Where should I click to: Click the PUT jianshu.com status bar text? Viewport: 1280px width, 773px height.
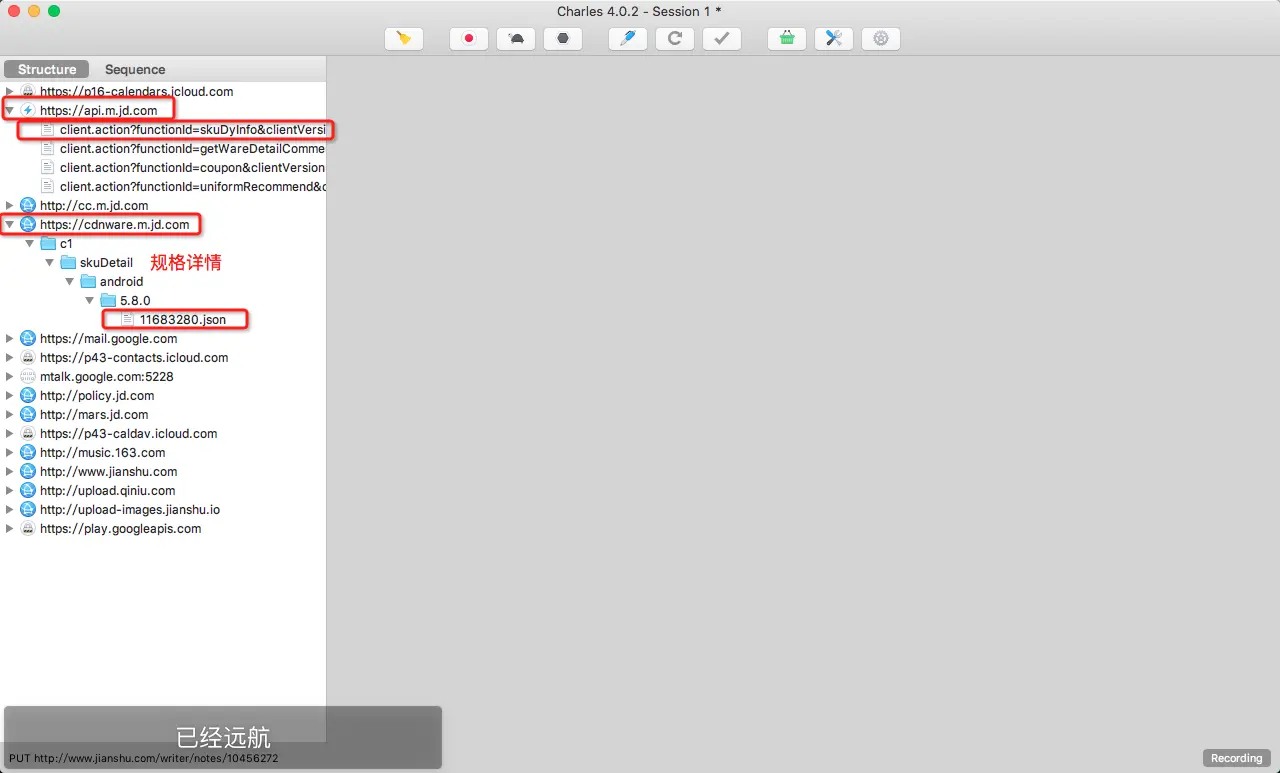(143, 758)
